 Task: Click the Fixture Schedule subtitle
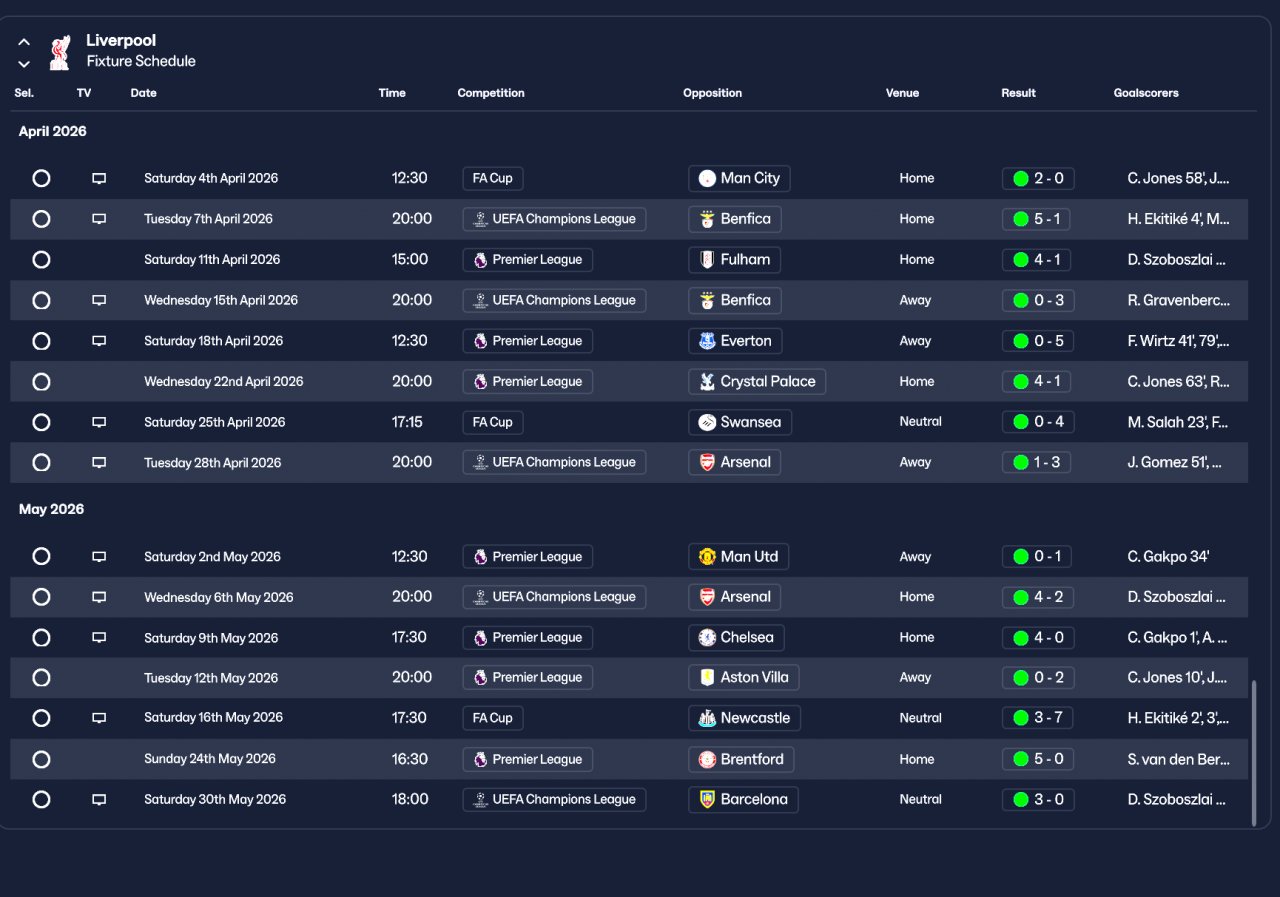pyautogui.click(x=141, y=61)
